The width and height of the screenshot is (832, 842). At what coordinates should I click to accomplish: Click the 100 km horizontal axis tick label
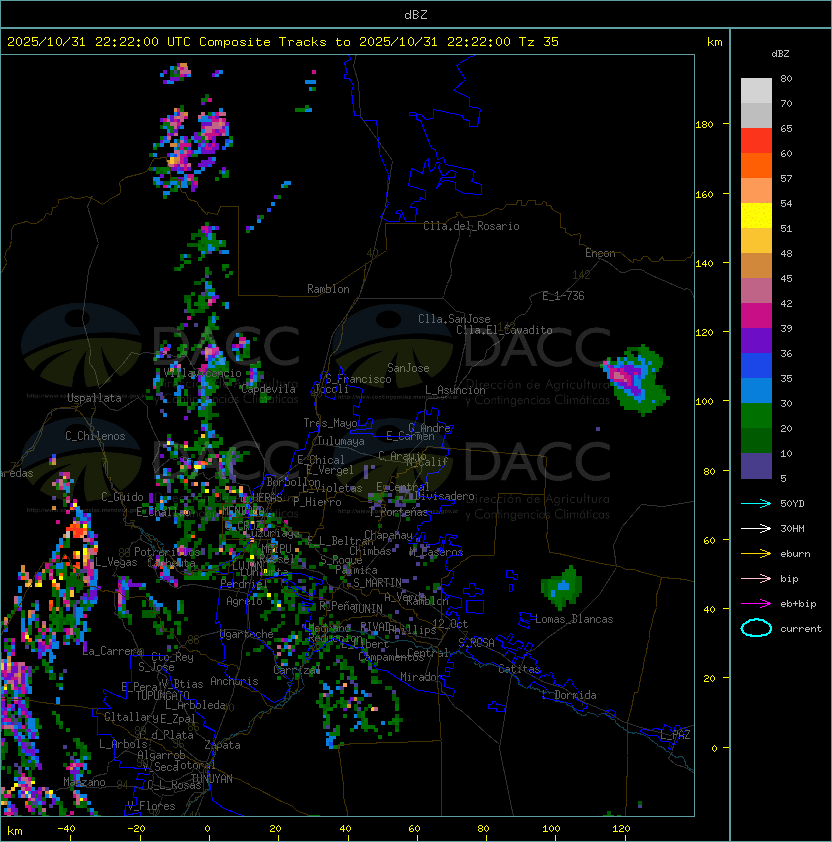pos(551,829)
